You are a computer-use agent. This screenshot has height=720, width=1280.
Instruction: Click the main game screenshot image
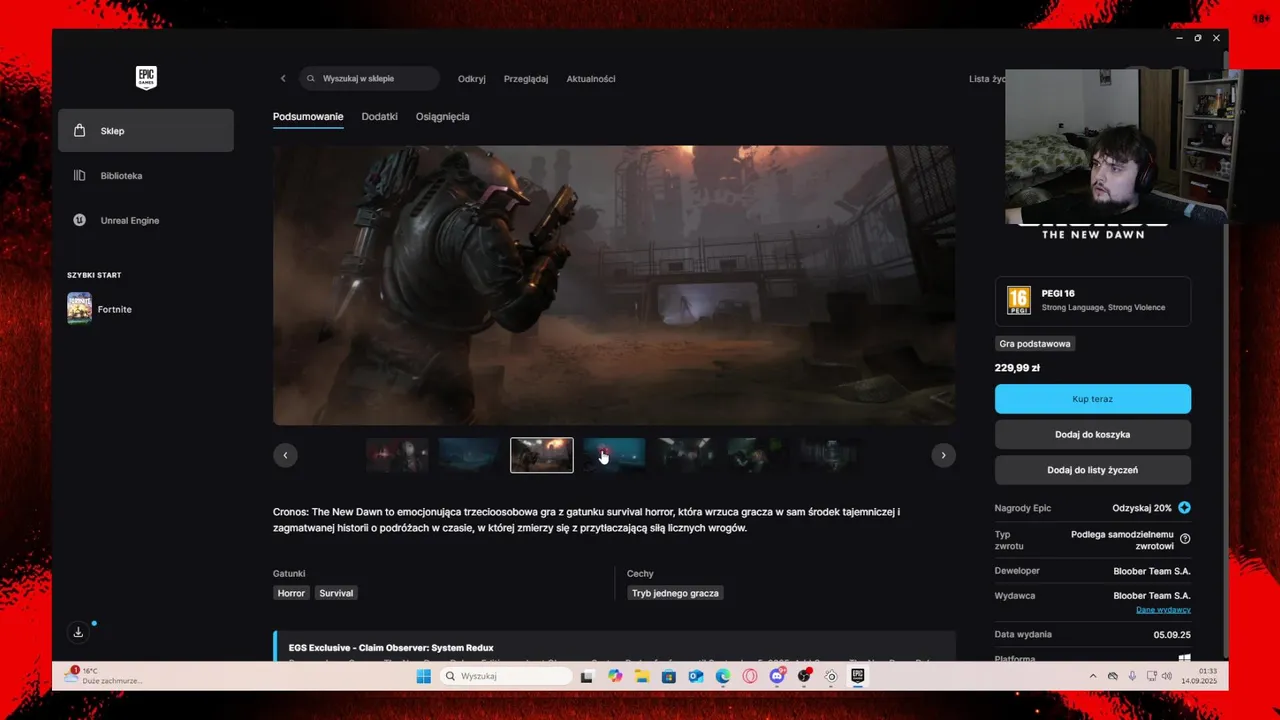click(614, 285)
